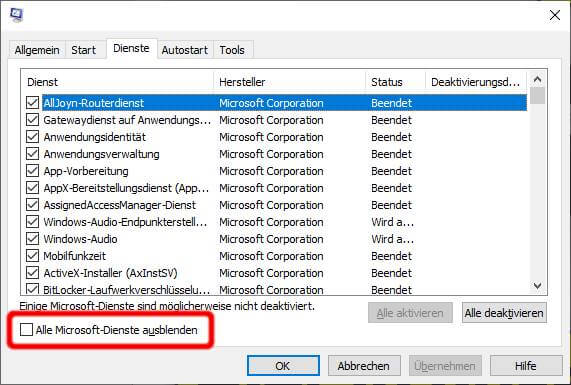Open the Hilfe button
Image resolution: width=571 pixels, height=385 pixels.
click(x=526, y=366)
